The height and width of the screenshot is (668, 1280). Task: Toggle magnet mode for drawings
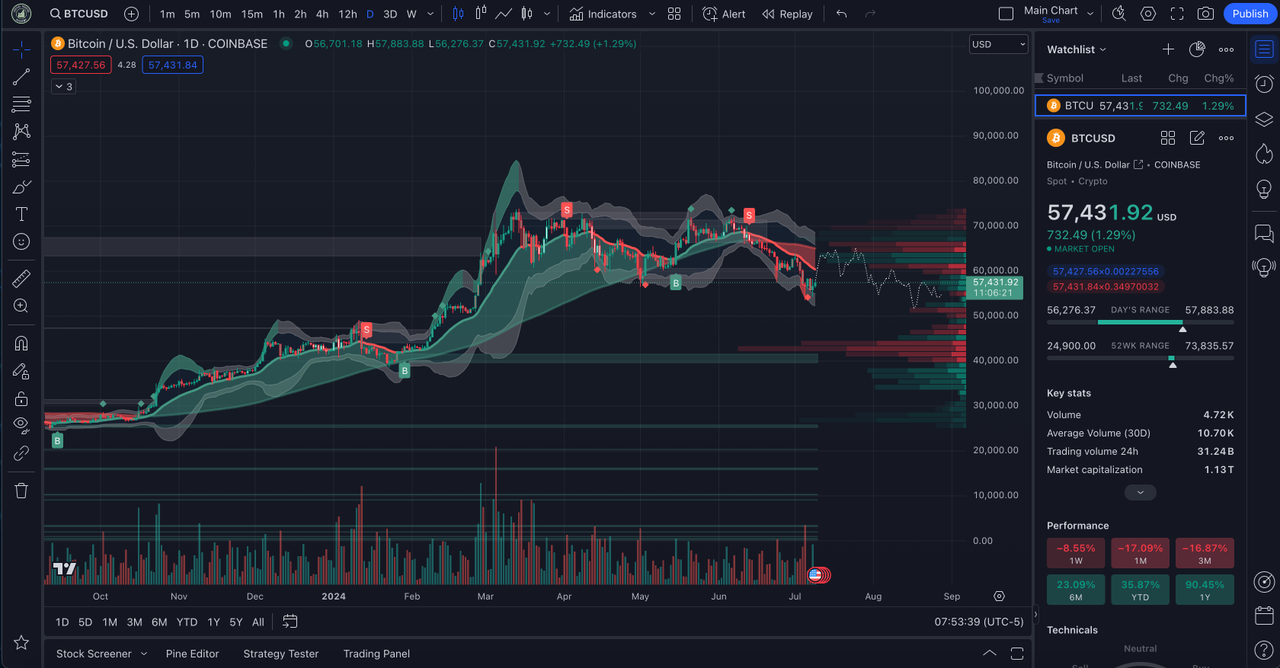(x=21, y=343)
